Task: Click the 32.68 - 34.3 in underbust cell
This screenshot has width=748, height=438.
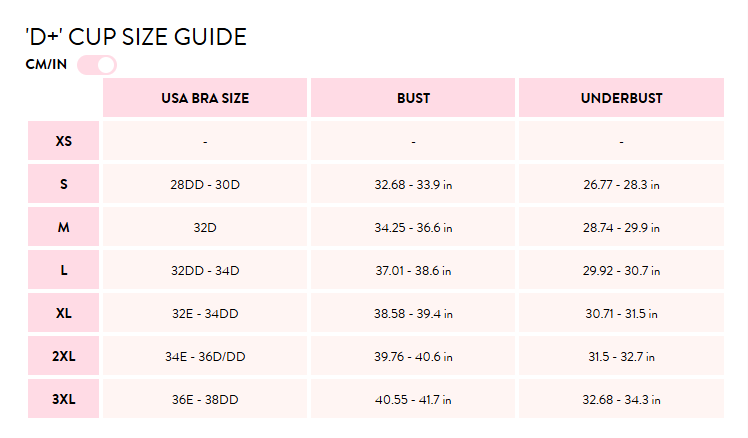Action: tap(622, 398)
